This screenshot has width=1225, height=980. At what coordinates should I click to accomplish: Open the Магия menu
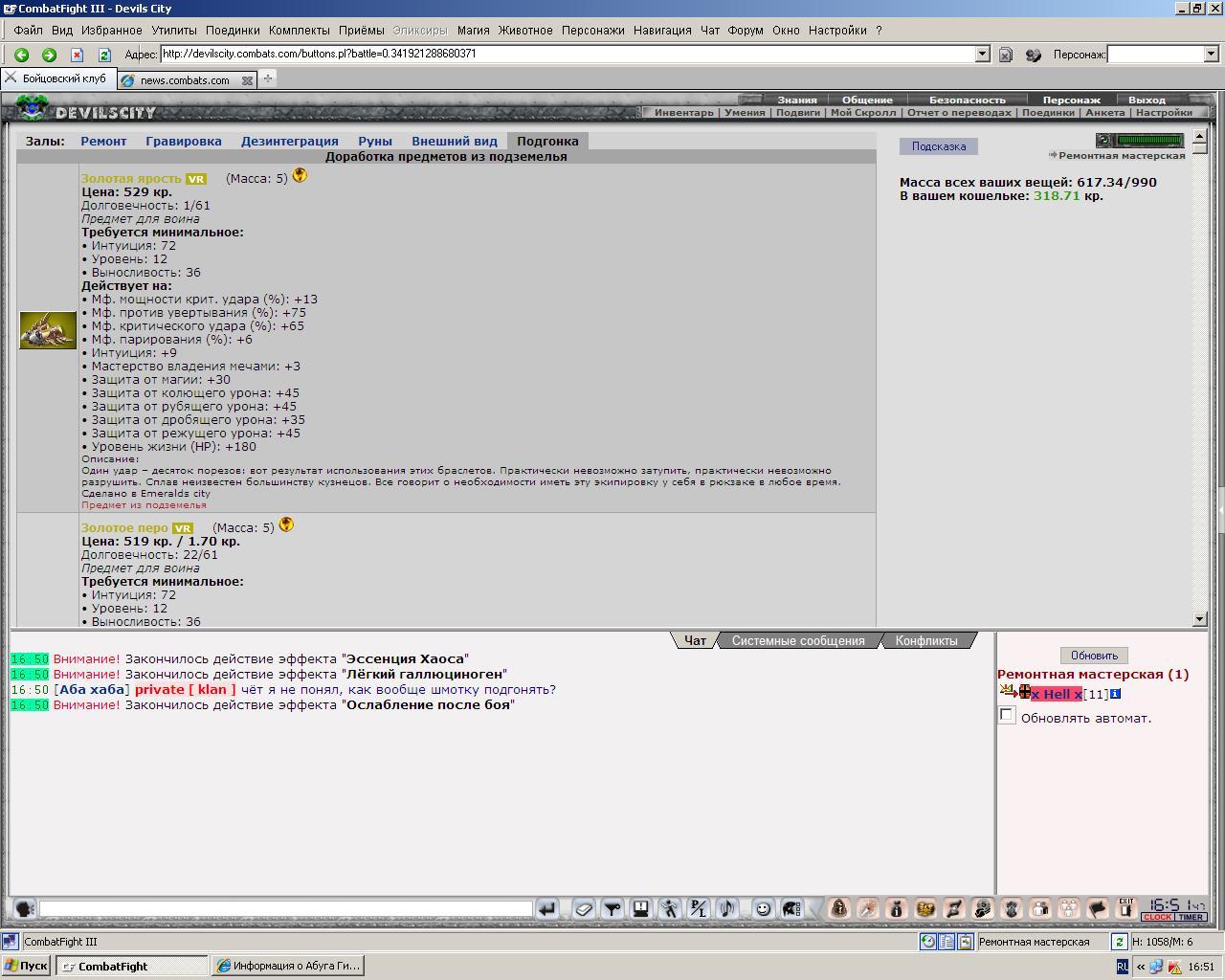[x=473, y=30]
